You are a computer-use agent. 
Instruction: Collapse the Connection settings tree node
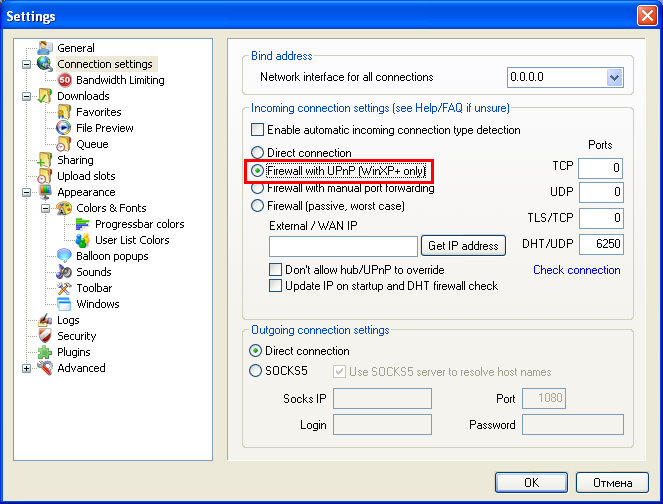coord(26,65)
